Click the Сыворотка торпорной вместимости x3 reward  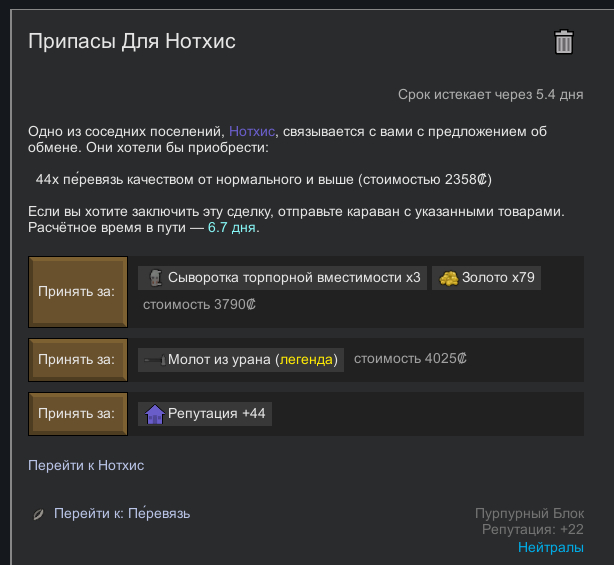click(282, 278)
